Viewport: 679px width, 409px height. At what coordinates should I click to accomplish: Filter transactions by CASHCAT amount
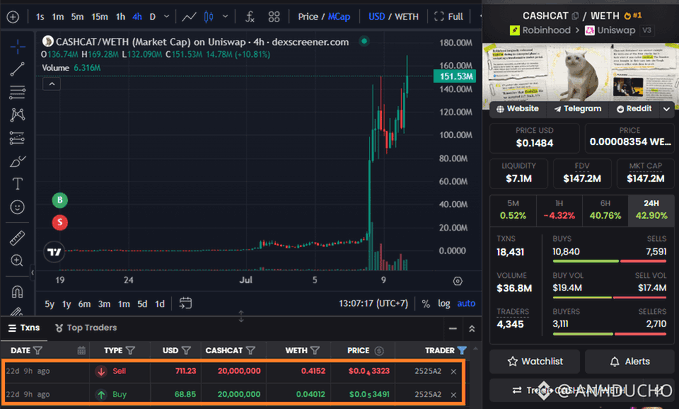(250, 350)
